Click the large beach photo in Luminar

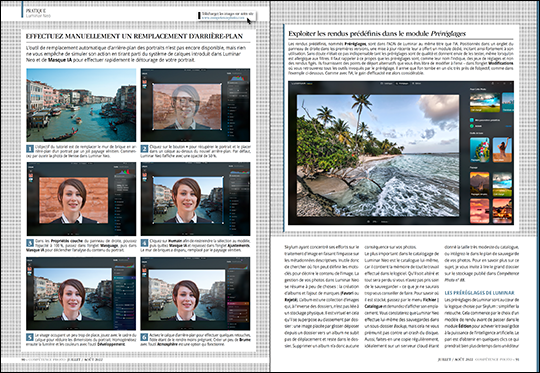point(378,156)
